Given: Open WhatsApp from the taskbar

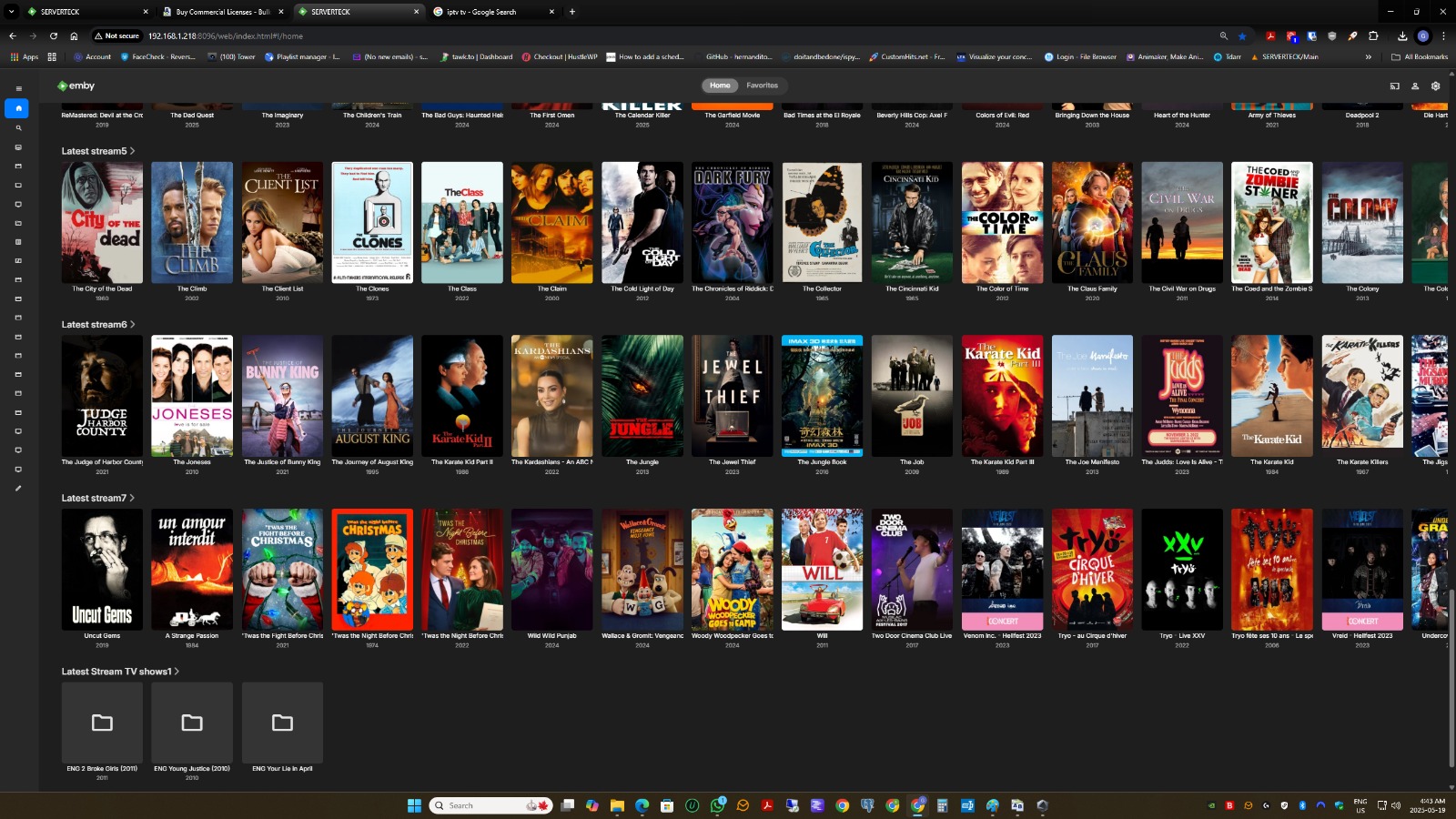Looking at the screenshot, I should [718, 805].
